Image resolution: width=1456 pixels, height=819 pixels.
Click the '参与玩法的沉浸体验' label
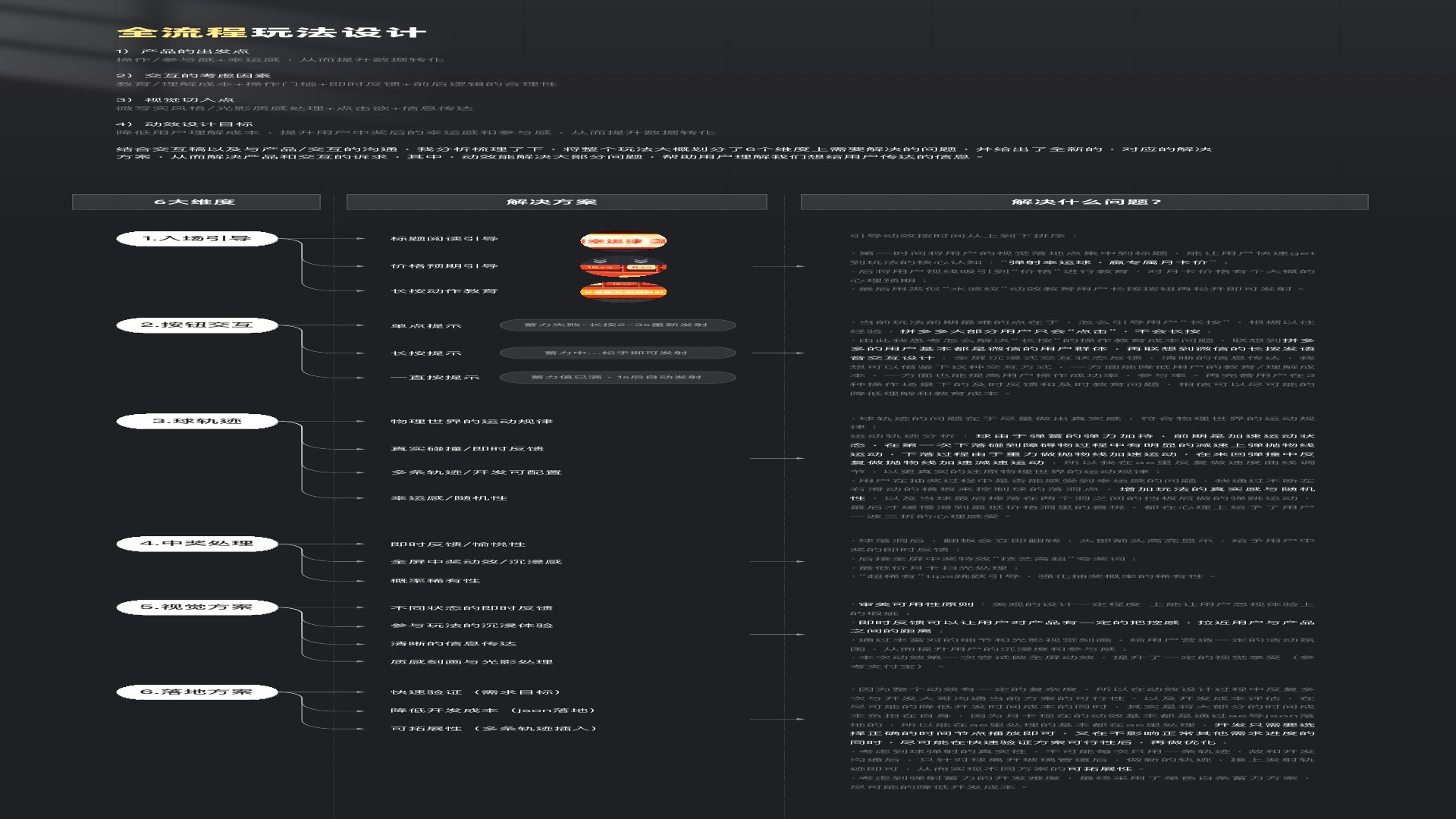[x=472, y=626]
